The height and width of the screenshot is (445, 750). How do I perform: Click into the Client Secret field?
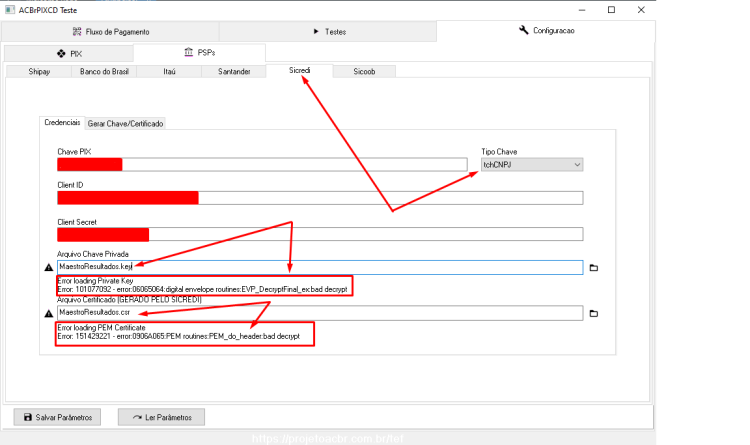pyautogui.click(x=320, y=234)
